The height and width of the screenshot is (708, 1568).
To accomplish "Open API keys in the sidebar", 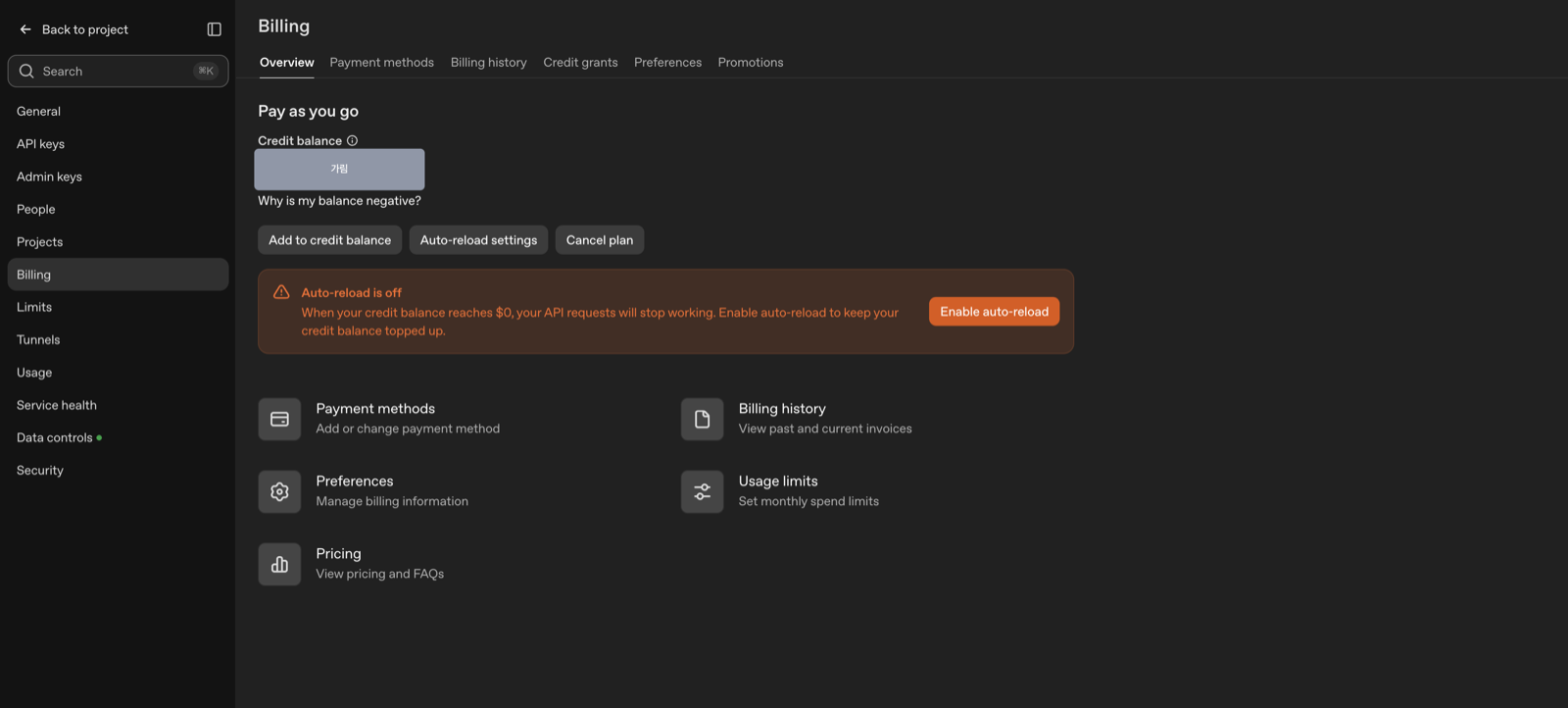I will pyautogui.click(x=118, y=144).
